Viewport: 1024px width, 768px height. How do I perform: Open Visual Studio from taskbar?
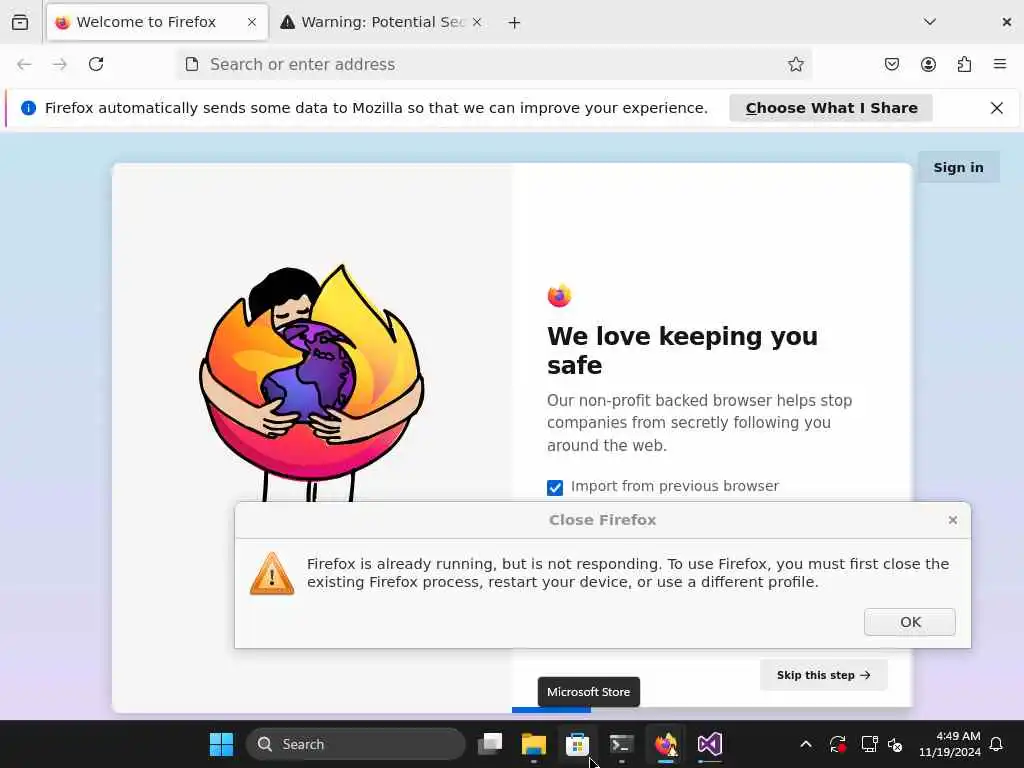click(x=709, y=744)
